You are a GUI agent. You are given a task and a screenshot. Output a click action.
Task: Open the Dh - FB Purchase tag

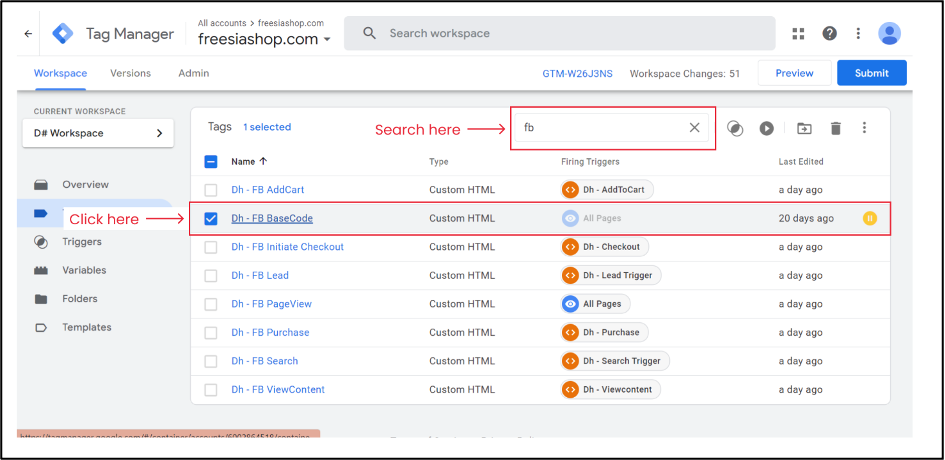pyautogui.click(x=270, y=332)
